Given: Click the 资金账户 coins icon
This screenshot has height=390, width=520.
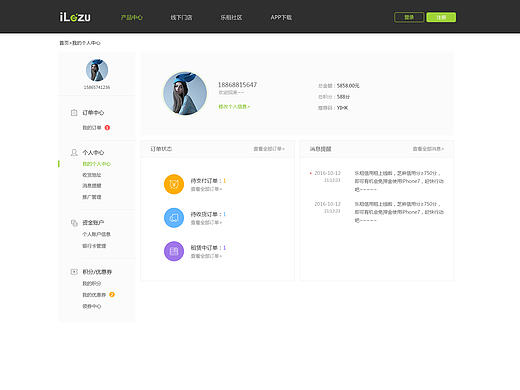Looking at the screenshot, I should tap(74, 223).
